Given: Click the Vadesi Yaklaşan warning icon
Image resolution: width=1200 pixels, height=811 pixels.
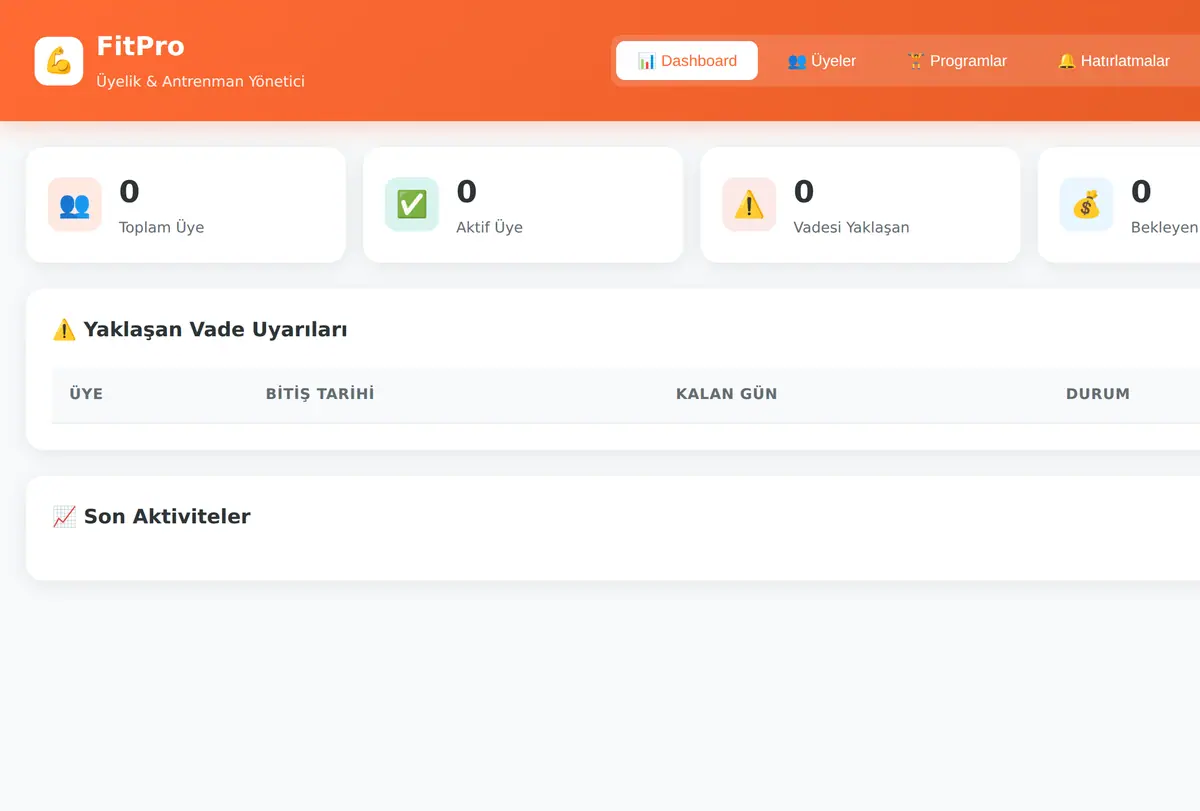Looking at the screenshot, I should pos(749,205).
